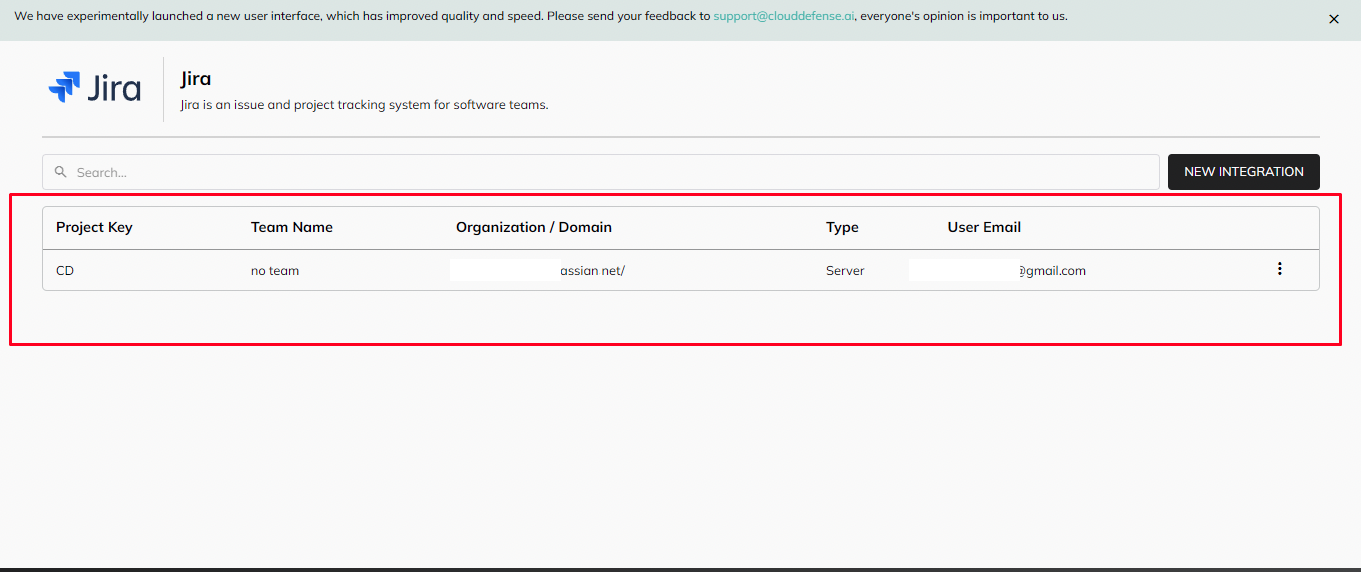Sort by Project Key column header
The height and width of the screenshot is (572, 1361).
[x=94, y=227]
